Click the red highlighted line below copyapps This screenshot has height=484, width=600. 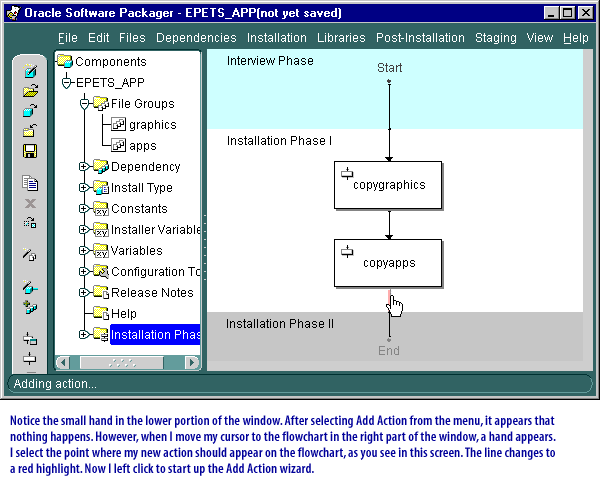pyautogui.click(x=389, y=297)
